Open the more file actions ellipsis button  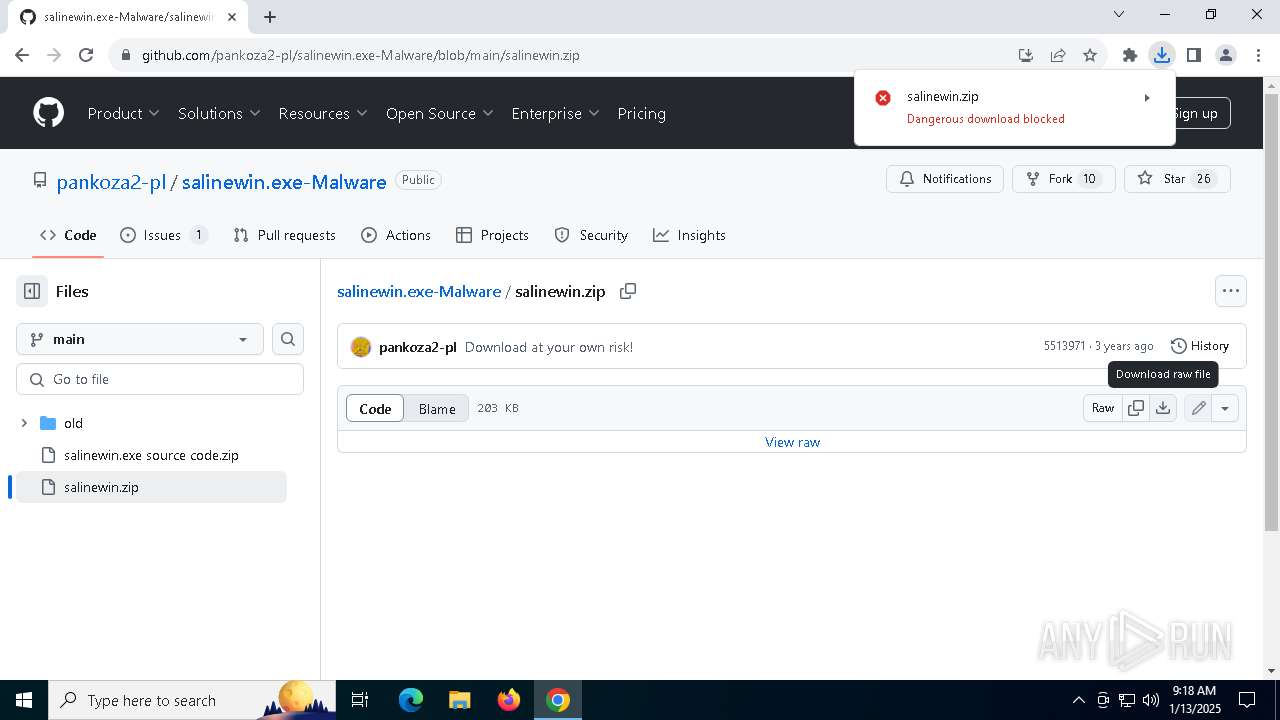[1231, 291]
